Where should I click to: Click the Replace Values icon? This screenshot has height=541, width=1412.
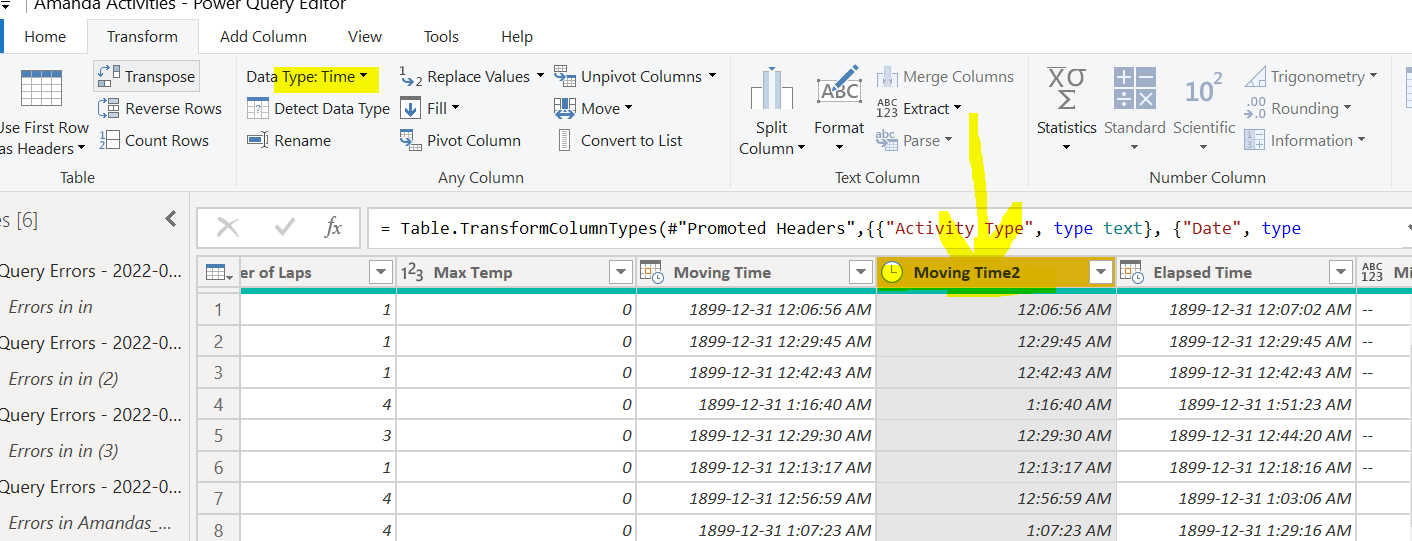pos(411,76)
